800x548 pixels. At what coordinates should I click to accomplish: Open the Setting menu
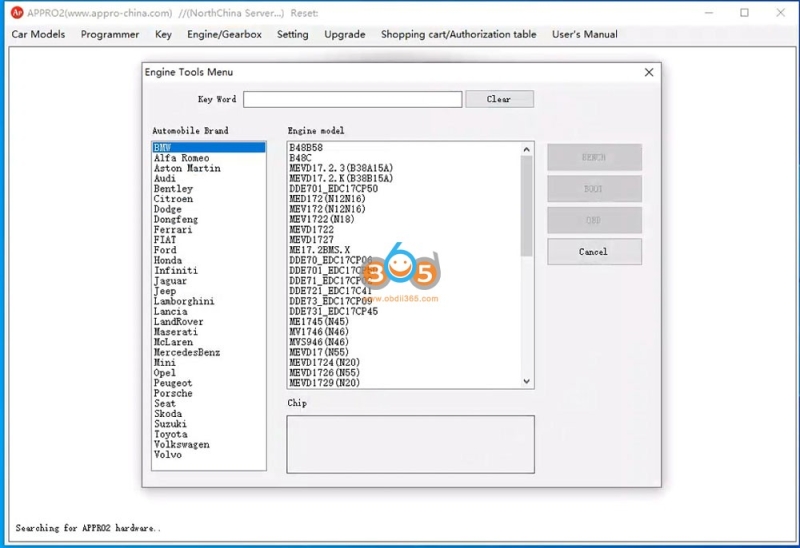point(292,34)
